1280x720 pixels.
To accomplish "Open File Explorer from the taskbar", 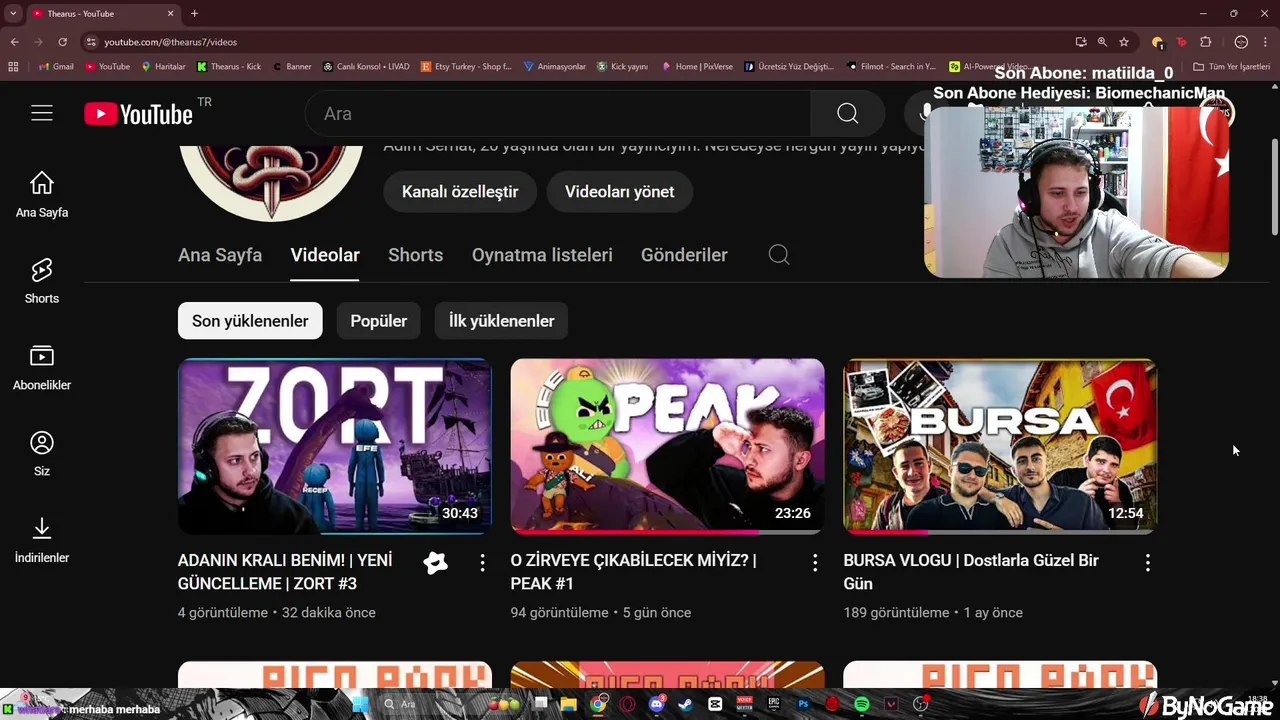I will (x=569, y=704).
